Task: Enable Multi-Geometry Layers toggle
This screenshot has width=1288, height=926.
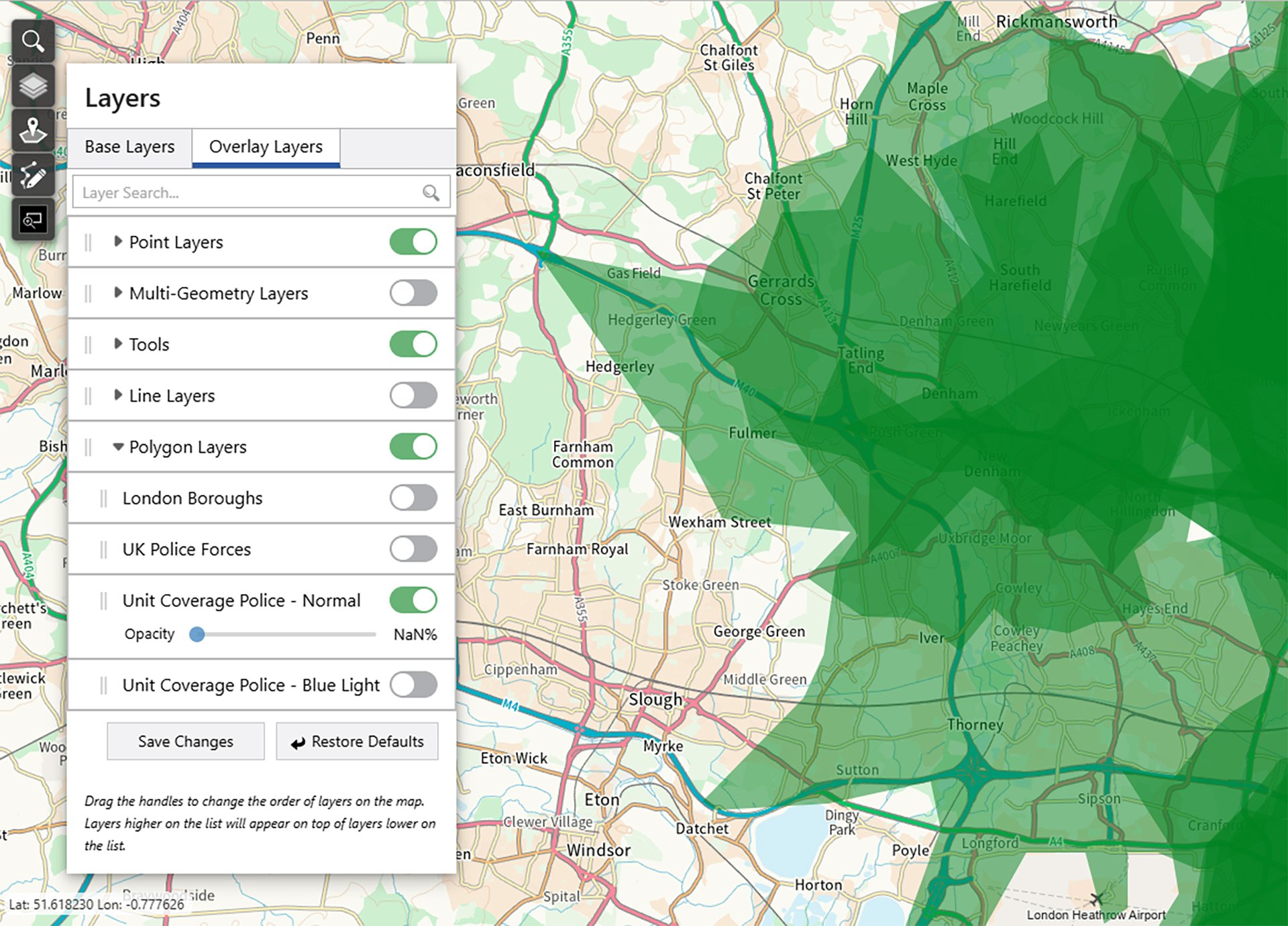Action: pos(413,293)
